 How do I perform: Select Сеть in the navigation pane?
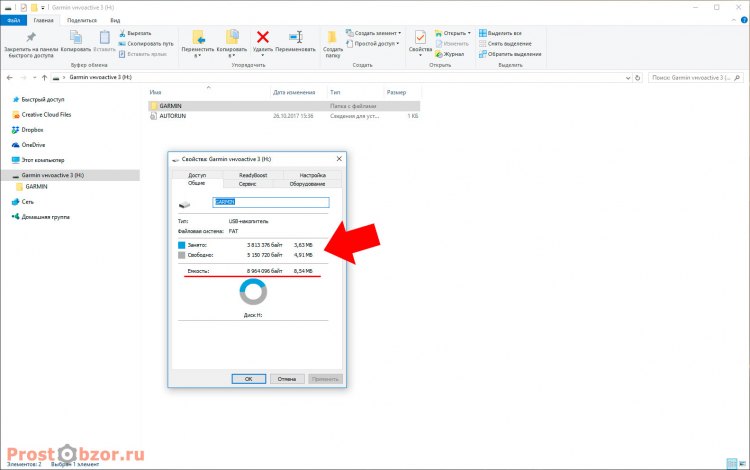tap(23, 202)
